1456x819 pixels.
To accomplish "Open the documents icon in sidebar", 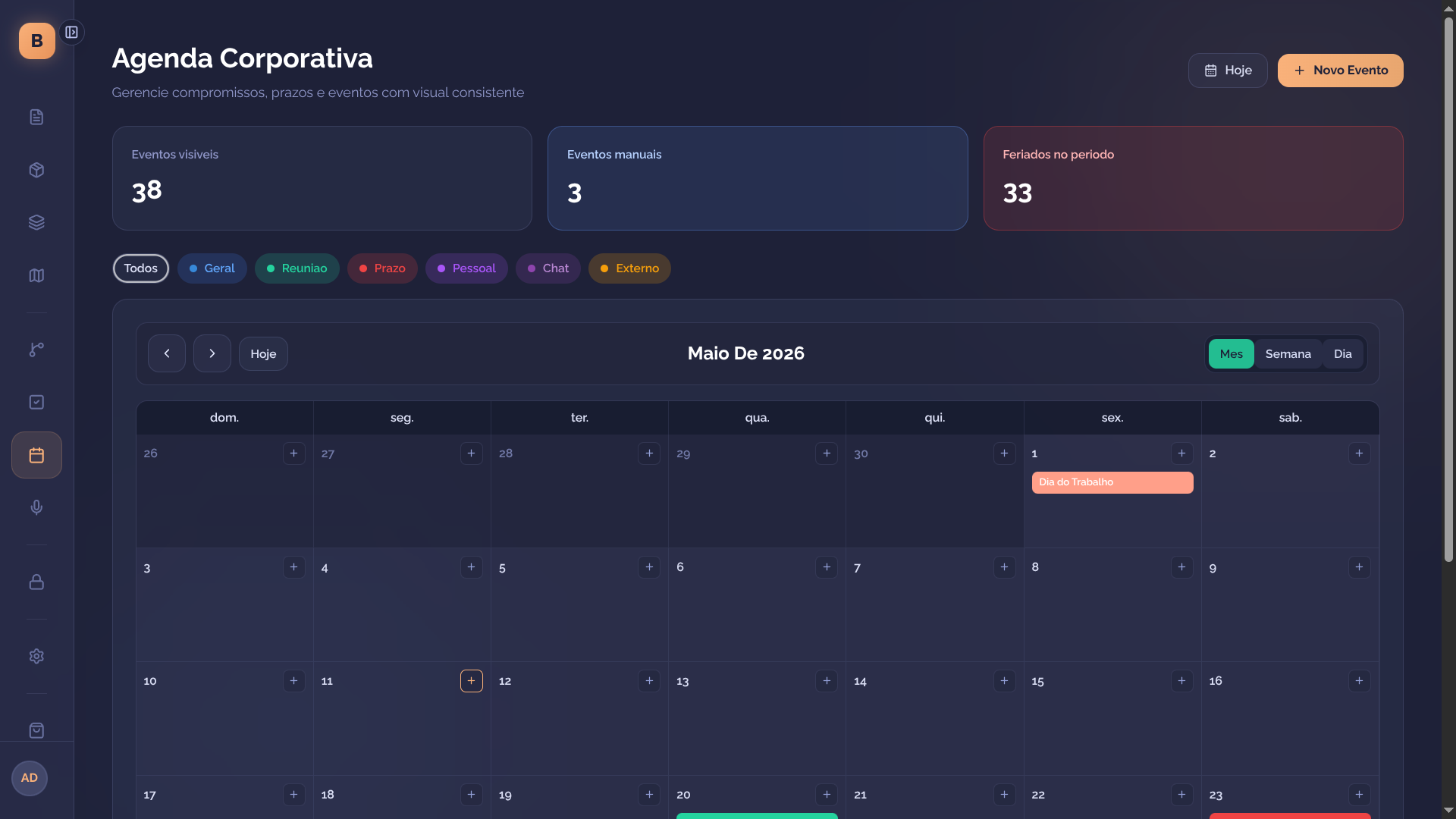I will pyautogui.click(x=36, y=117).
